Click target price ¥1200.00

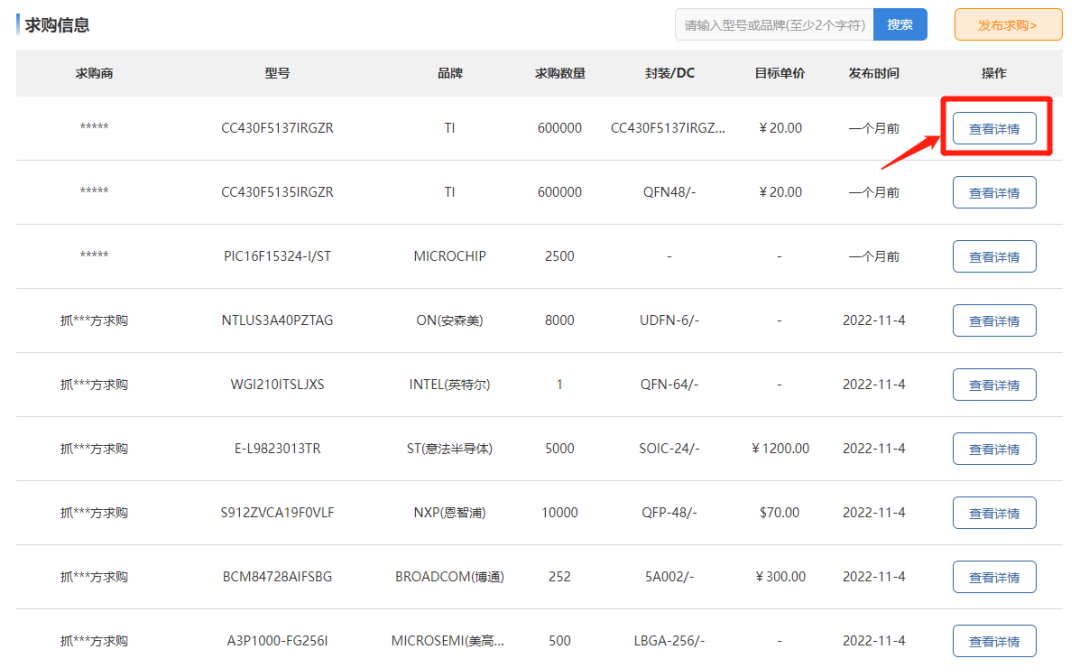(x=780, y=448)
